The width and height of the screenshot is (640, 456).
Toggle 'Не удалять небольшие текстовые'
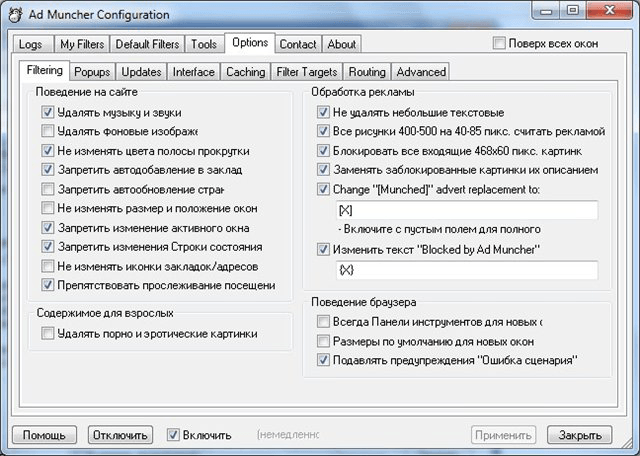(x=323, y=112)
